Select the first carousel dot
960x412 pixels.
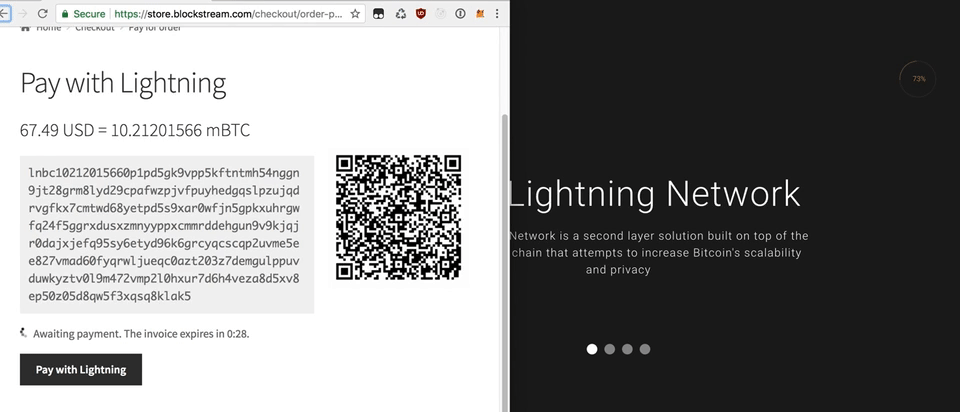click(592, 349)
